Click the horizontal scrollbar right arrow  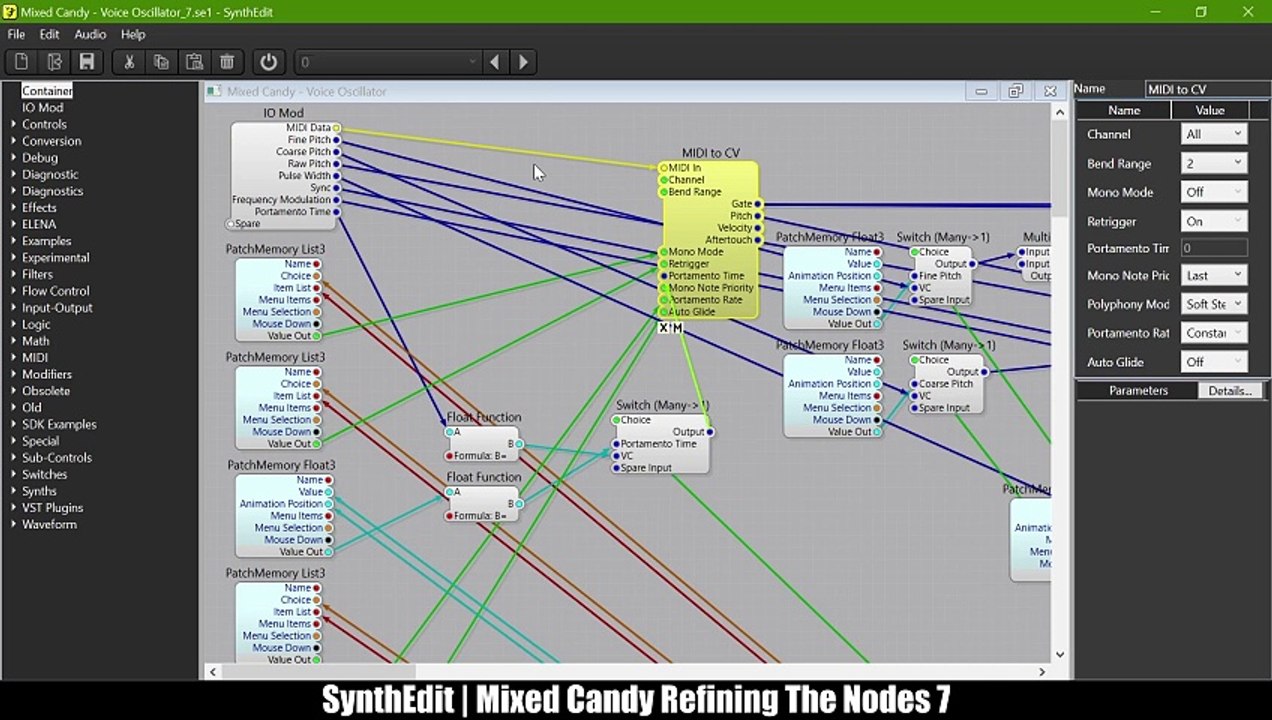click(1041, 672)
